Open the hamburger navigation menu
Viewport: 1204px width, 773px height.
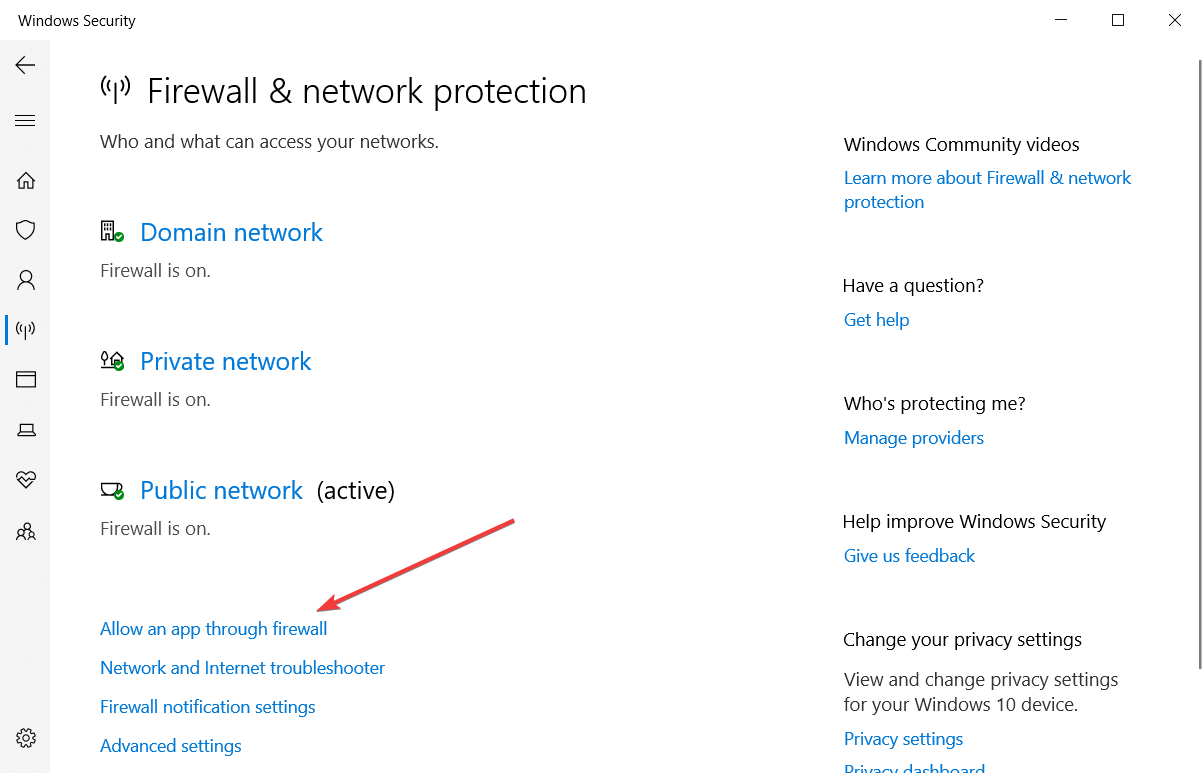tap(25, 121)
